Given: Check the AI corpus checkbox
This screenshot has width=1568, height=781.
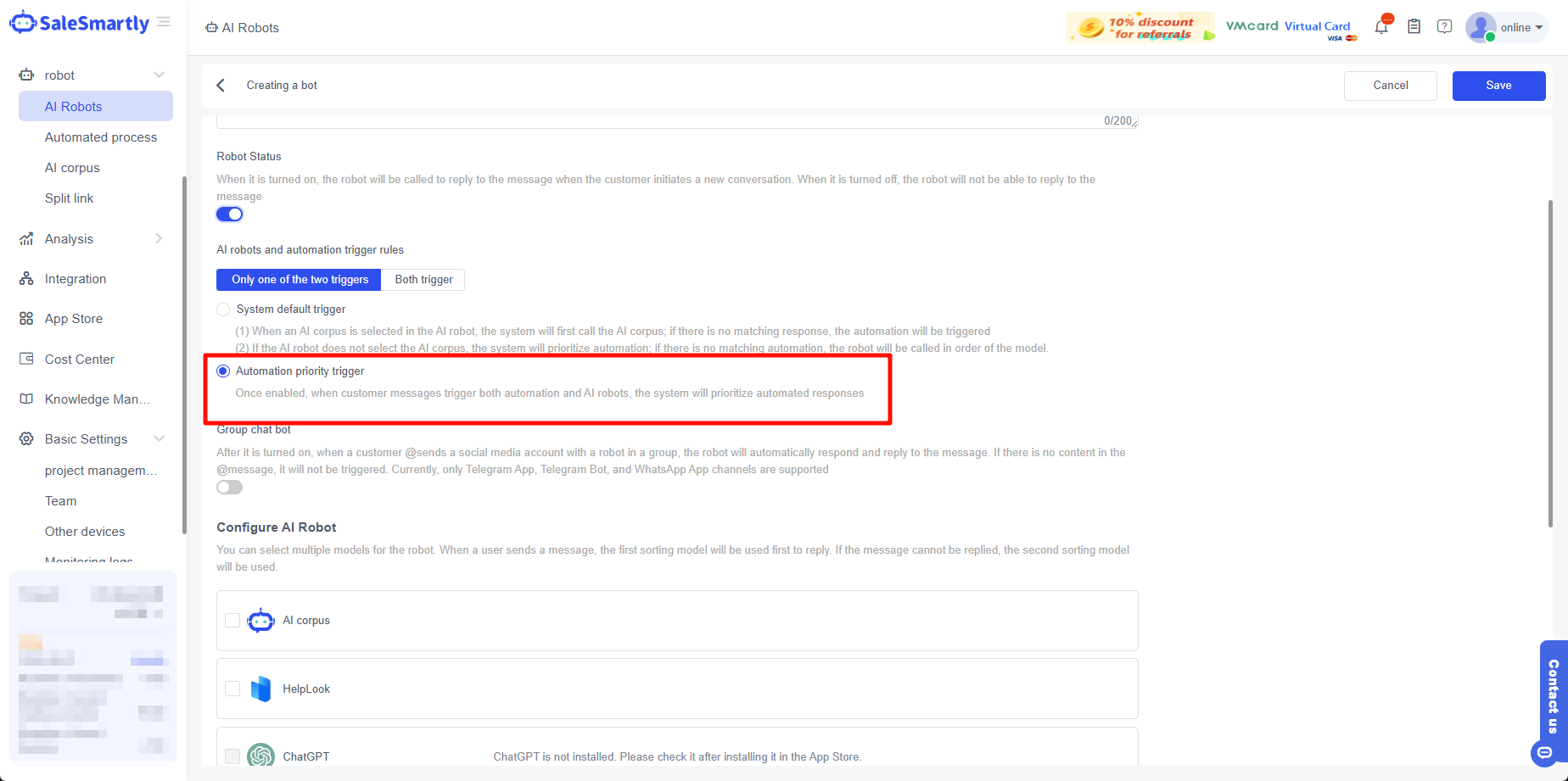Looking at the screenshot, I should [232, 621].
